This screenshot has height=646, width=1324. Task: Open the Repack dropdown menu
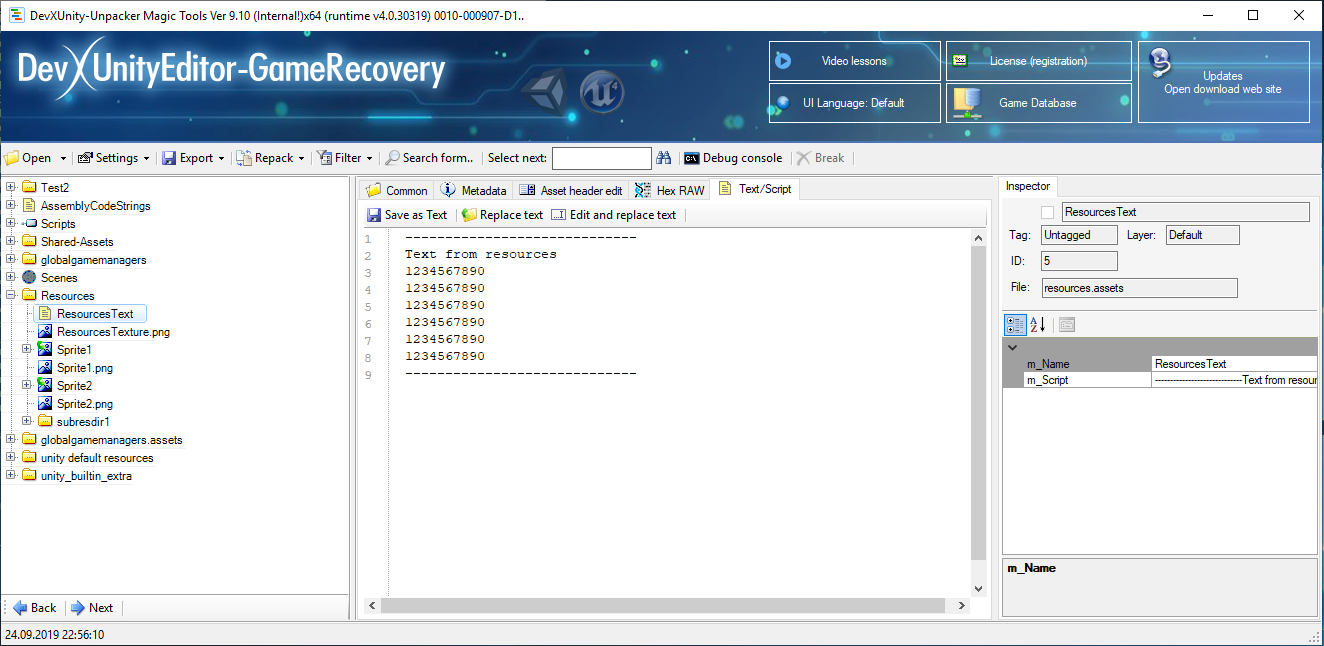click(x=271, y=158)
